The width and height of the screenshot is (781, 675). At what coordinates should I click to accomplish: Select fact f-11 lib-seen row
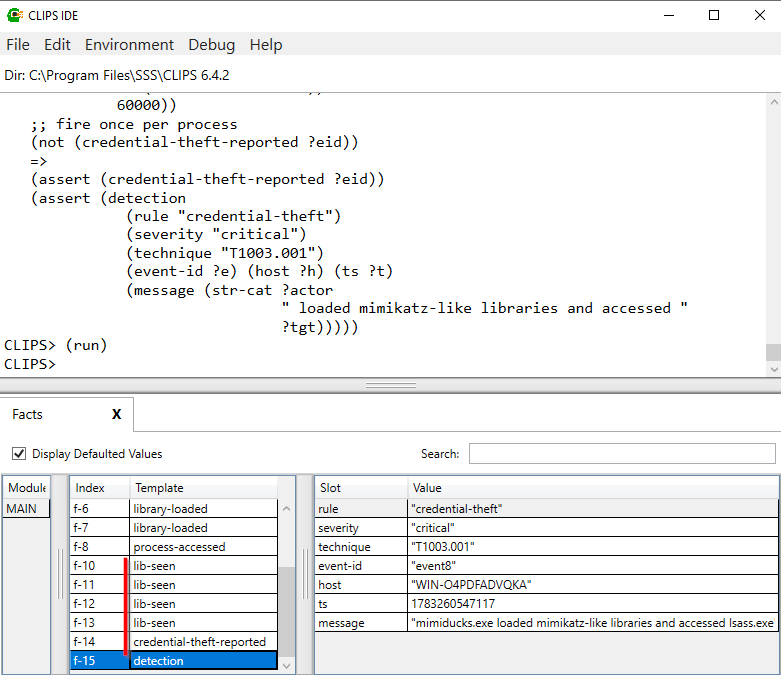(x=174, y=584)
